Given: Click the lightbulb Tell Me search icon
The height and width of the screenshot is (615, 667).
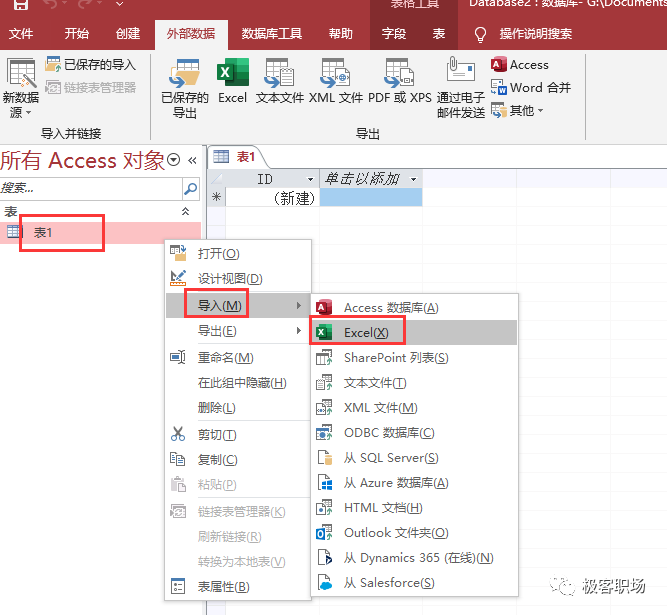Looking at the screenshot, I should tap(480, 34).
